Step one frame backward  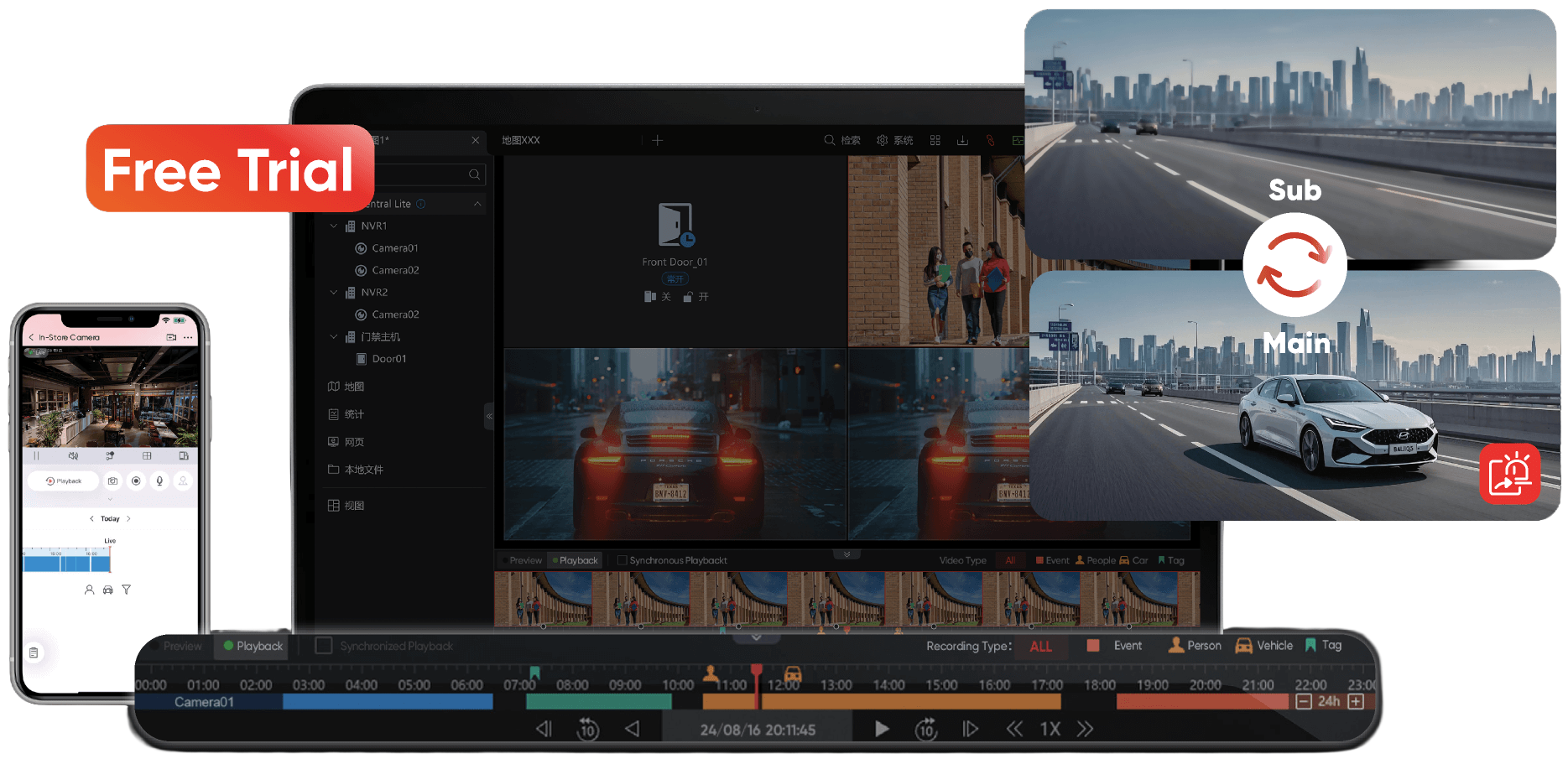pos(544,729)
